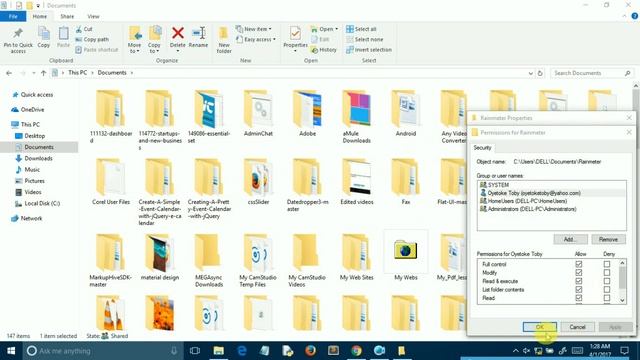Toggle Deny checkbox for Modify
Screen dimensions: 640x360
[x=607, y=273]
